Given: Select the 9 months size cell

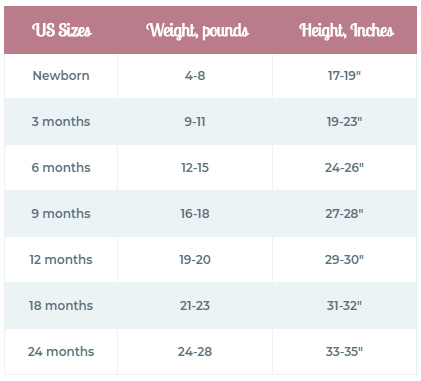Looking at the screenshot, I should coord(61,214).
